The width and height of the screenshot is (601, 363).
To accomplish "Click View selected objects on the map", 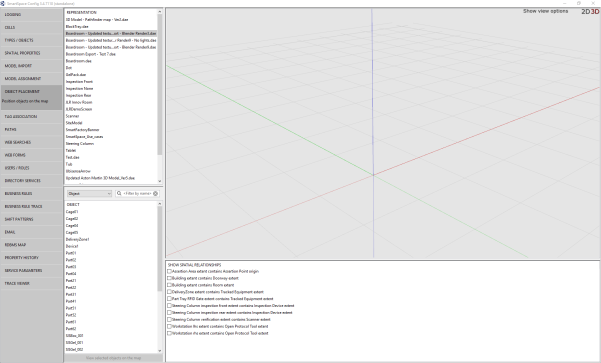I will pos(113,358).
